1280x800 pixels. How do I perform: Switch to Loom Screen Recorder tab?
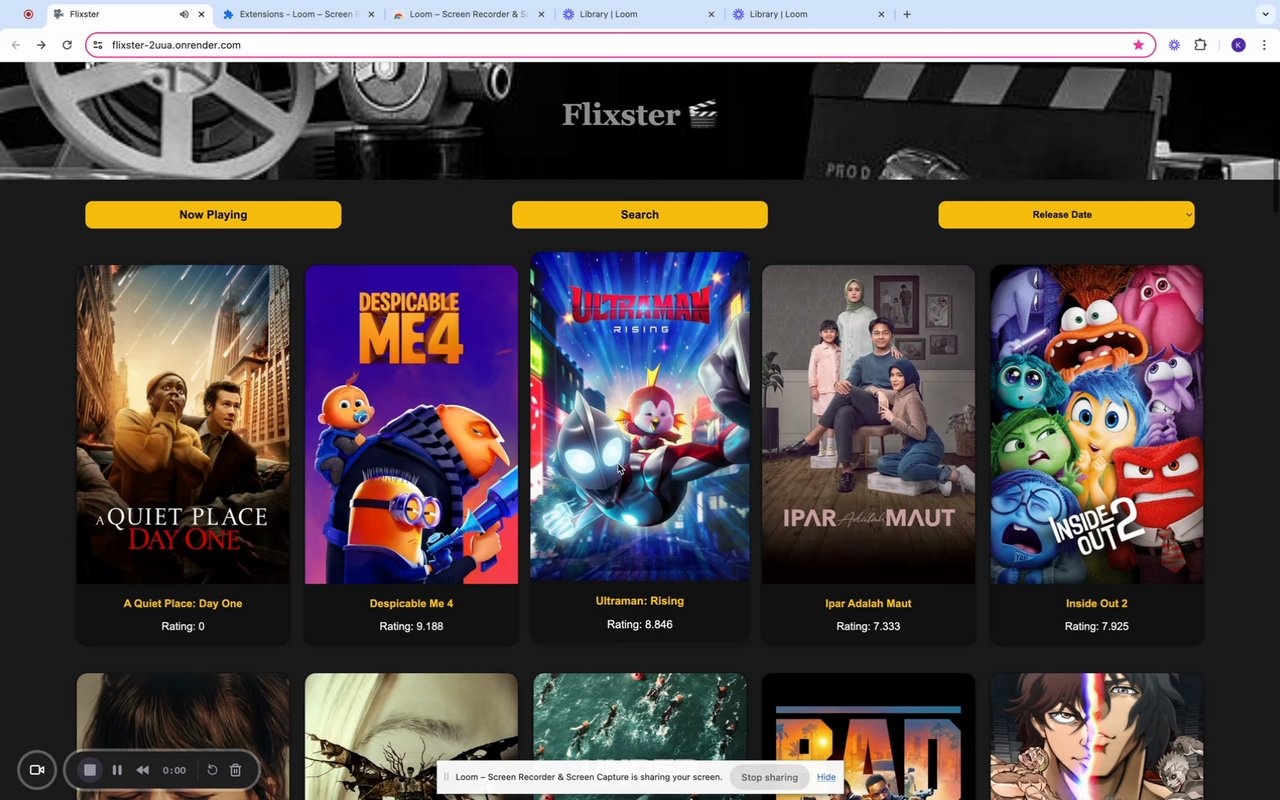point(468,14)
